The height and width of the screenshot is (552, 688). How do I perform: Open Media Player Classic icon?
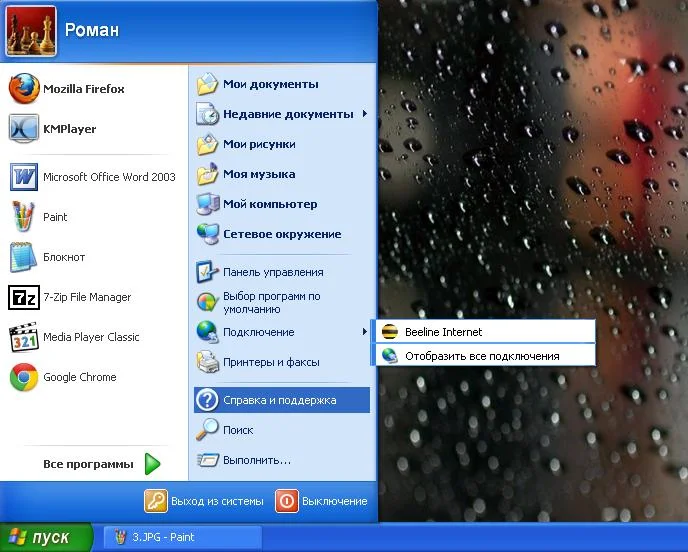pos(24,337)
